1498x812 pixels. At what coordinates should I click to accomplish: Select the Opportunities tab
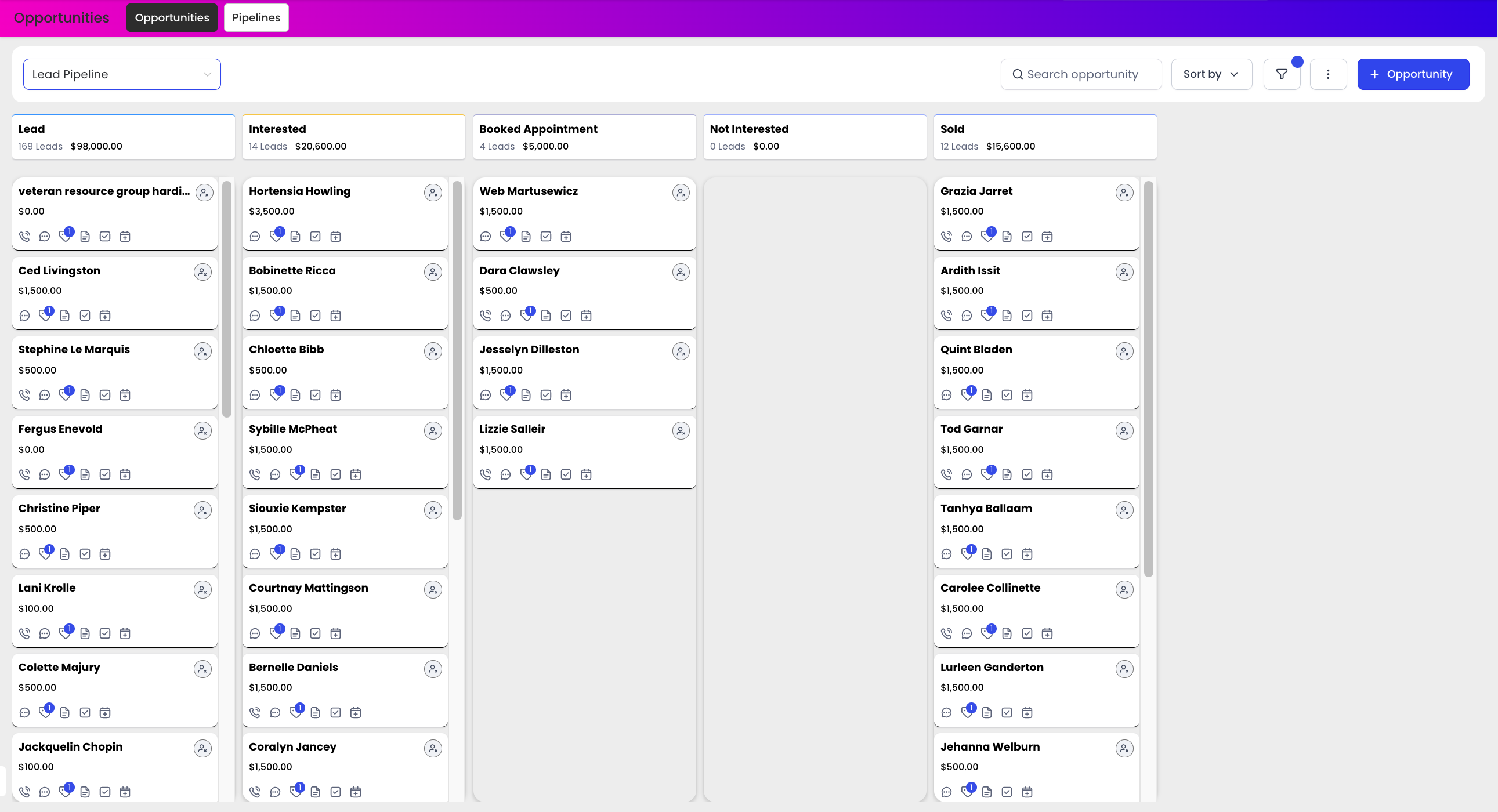172,17
